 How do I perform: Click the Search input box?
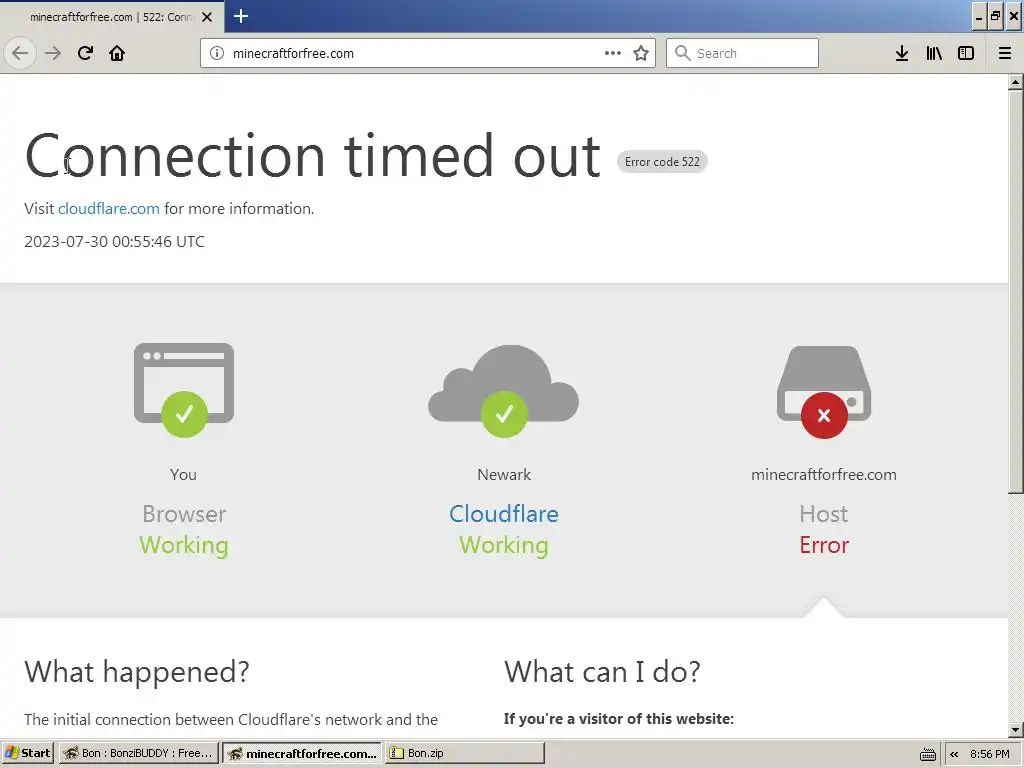coord(742,53)
